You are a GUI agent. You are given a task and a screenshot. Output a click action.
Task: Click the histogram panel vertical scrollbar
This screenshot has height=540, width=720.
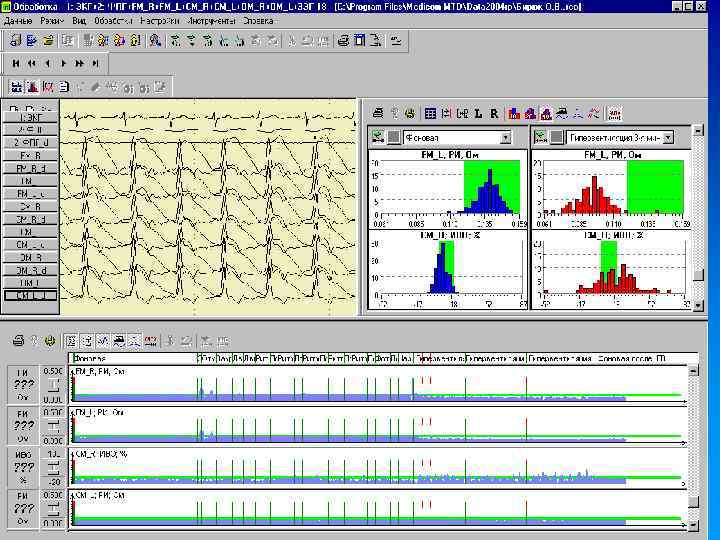pos(697,220)
